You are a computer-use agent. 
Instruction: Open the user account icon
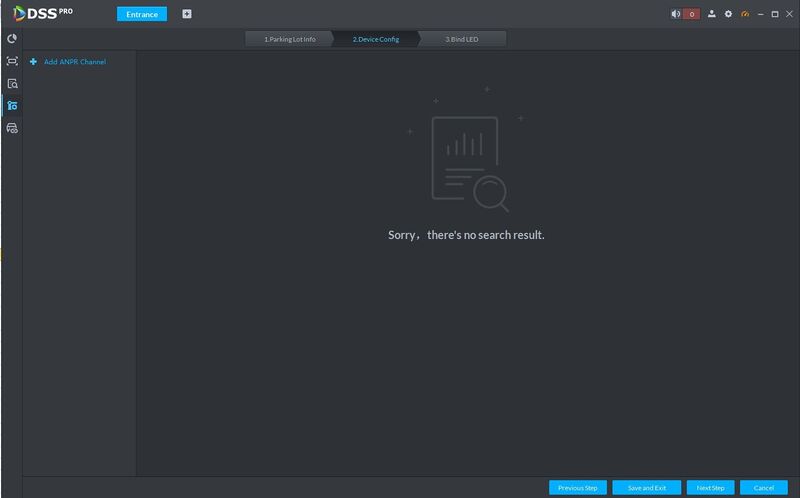coord(711,14)
